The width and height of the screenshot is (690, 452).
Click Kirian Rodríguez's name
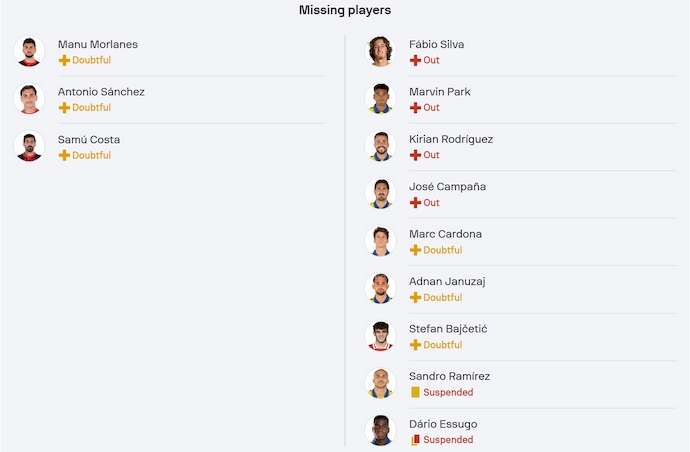click(450, 139)
